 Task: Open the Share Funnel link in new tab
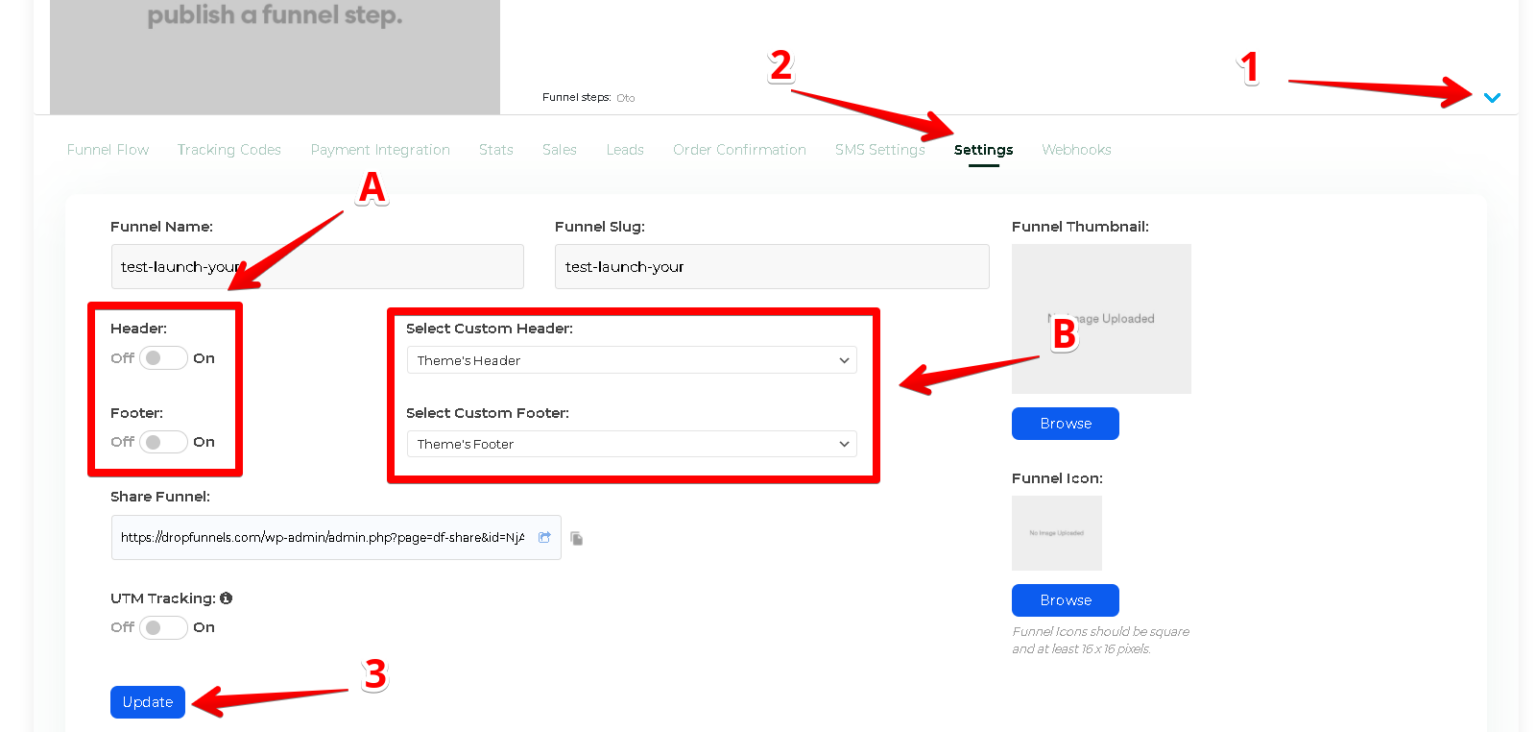[545, 537]
